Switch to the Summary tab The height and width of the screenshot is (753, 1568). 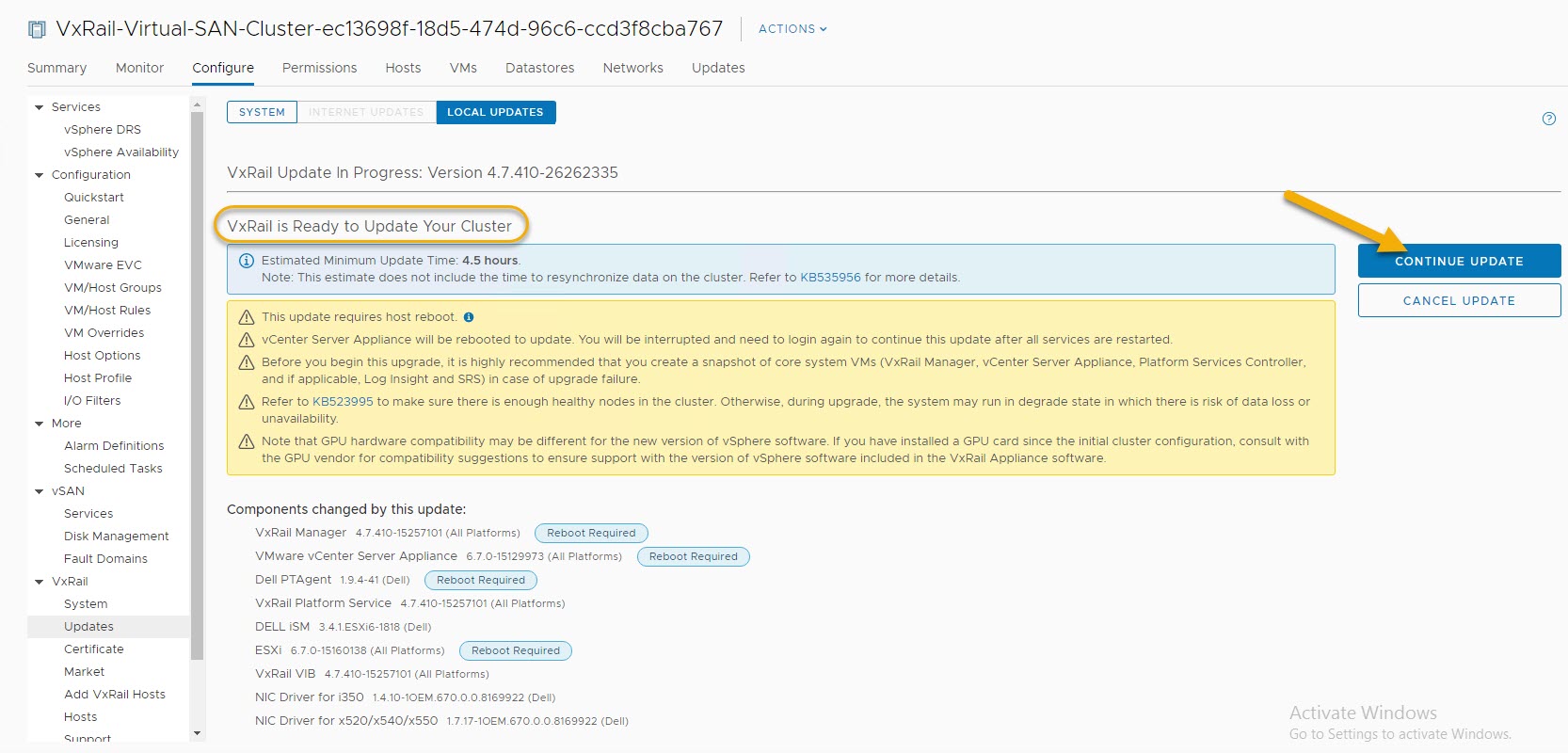tap(56, 68)
